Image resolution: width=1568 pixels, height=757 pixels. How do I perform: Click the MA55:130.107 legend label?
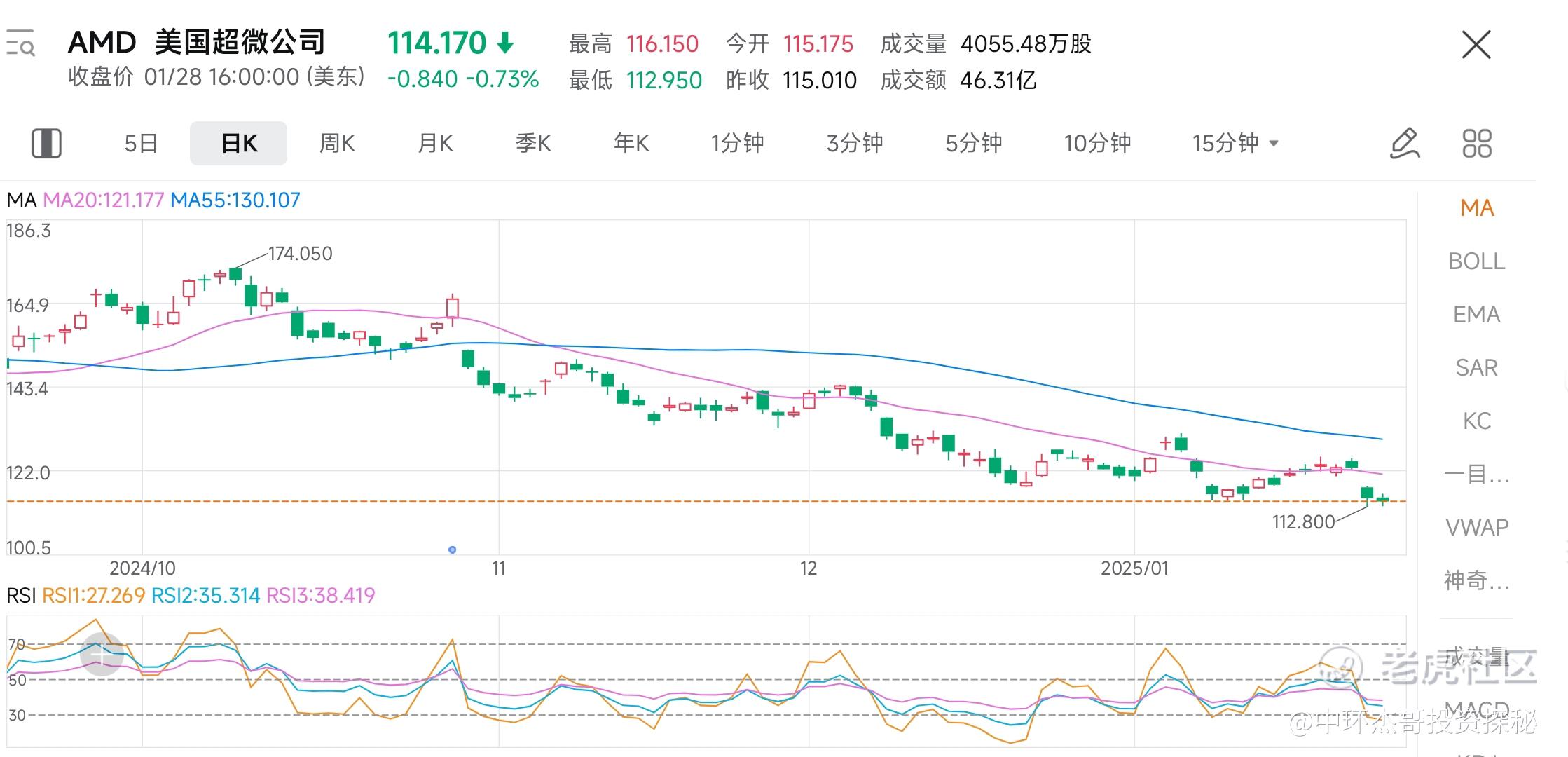[235, 200]
